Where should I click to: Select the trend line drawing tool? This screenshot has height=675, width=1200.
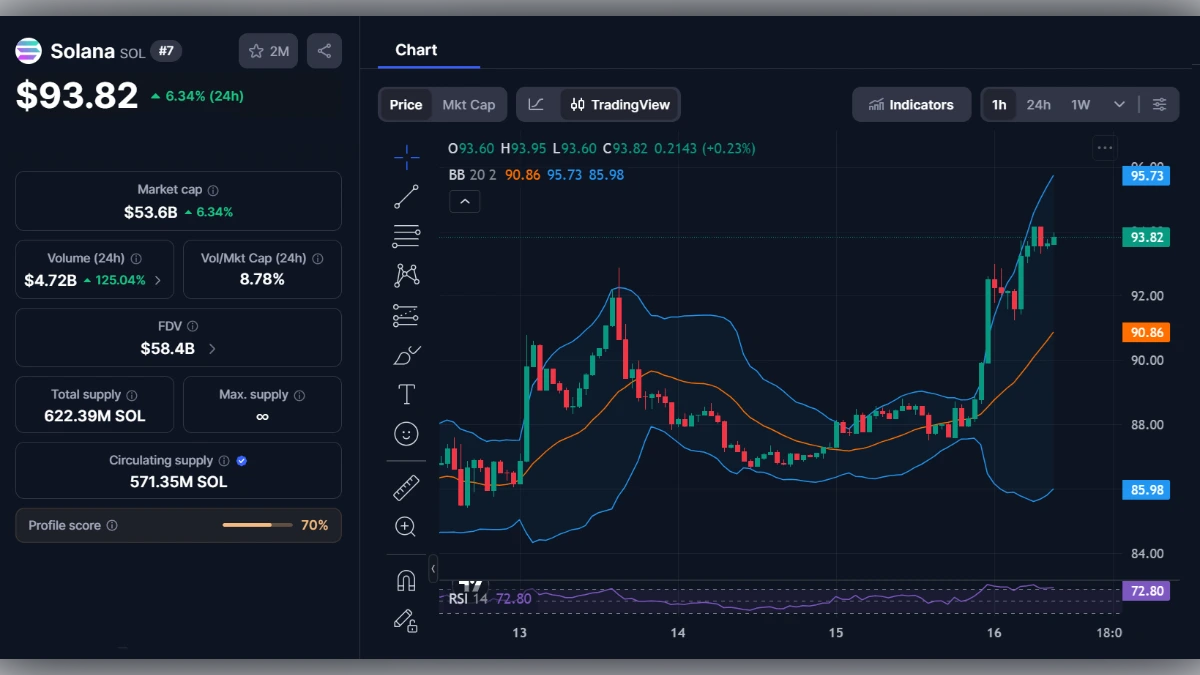tap(405, 196)
